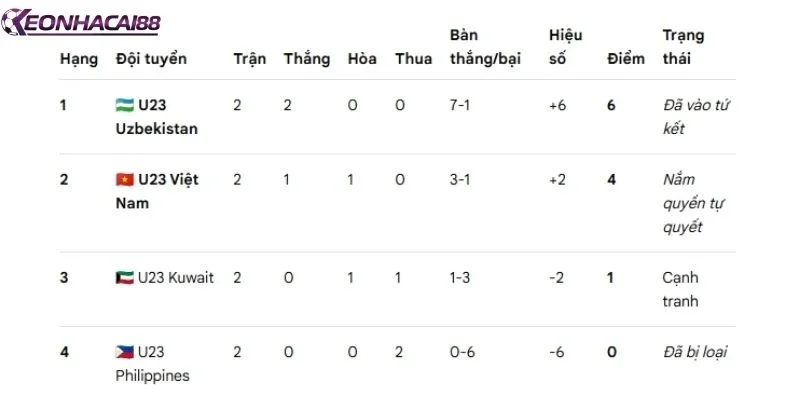Click the KEONHACAI88 logo
800x400 pixels.
click(81, 22)
